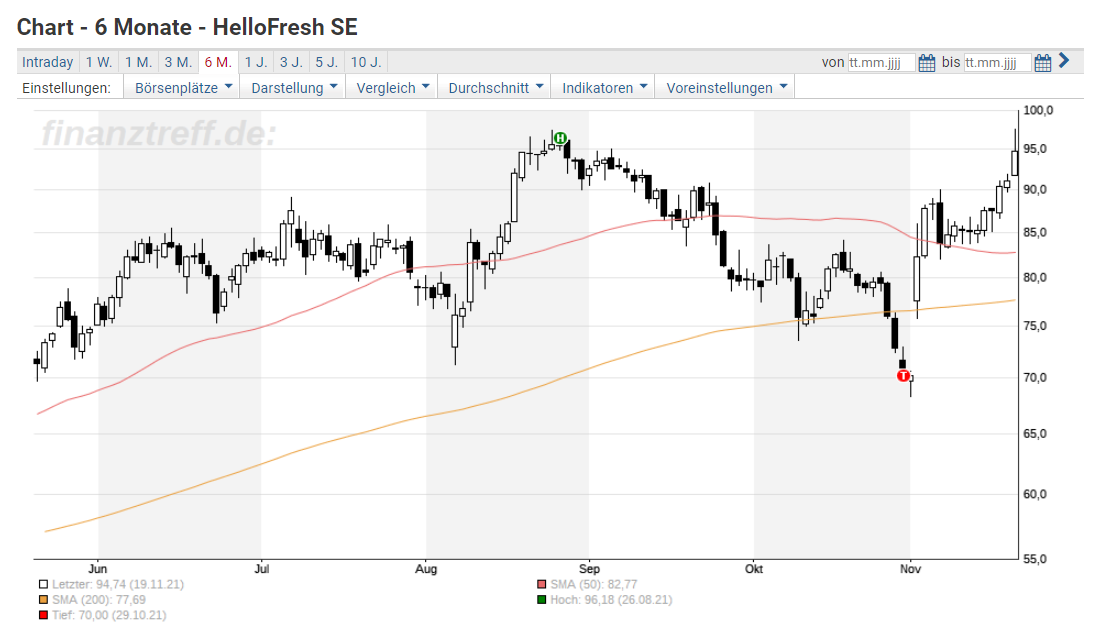The height and width of the screenshot is (640, 1096).
Task: Open the 'bis' date calendar picker icon
Action: (x=1043, y=63)
